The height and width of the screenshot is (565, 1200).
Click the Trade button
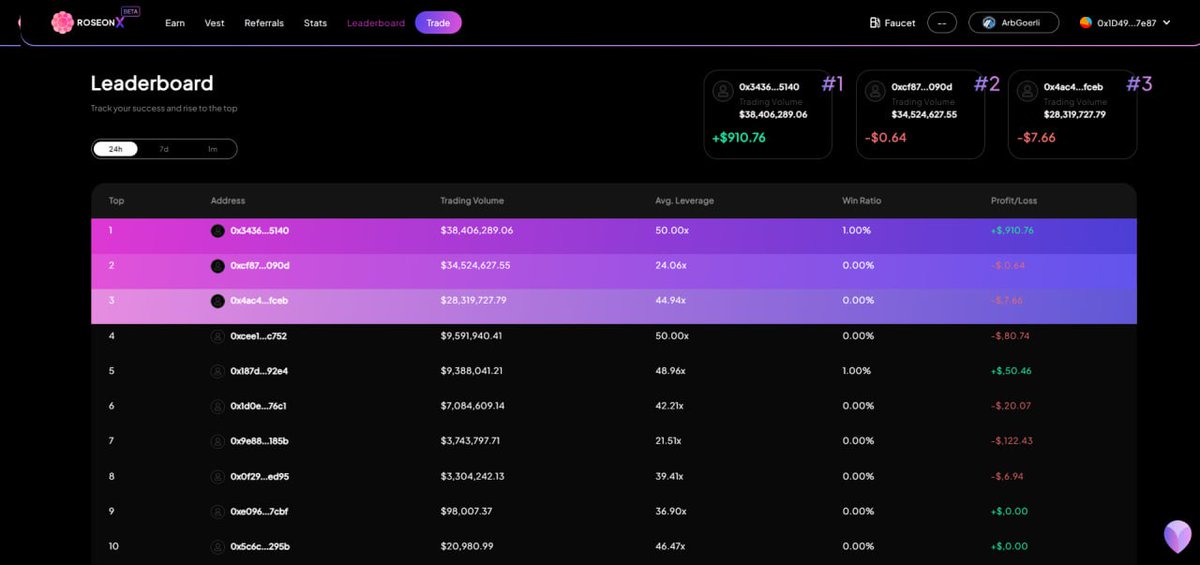(438, 22)
